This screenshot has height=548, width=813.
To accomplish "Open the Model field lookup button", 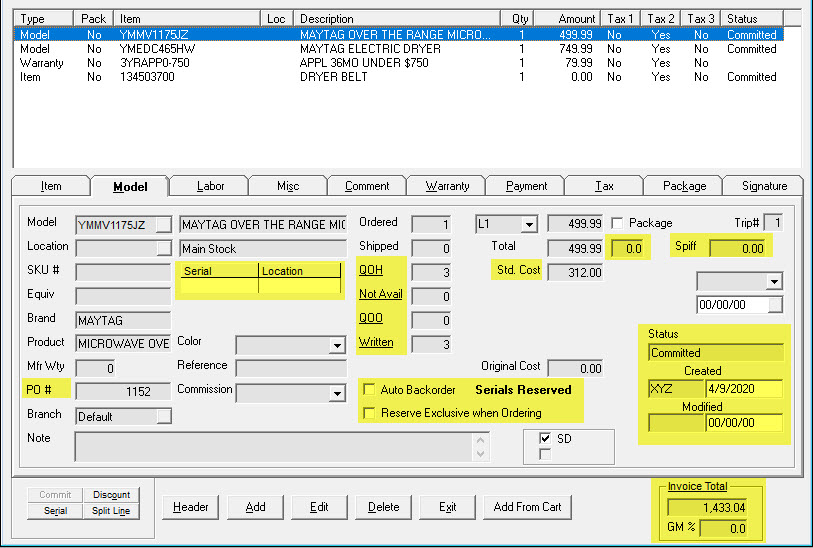I will tap(163, 225).
